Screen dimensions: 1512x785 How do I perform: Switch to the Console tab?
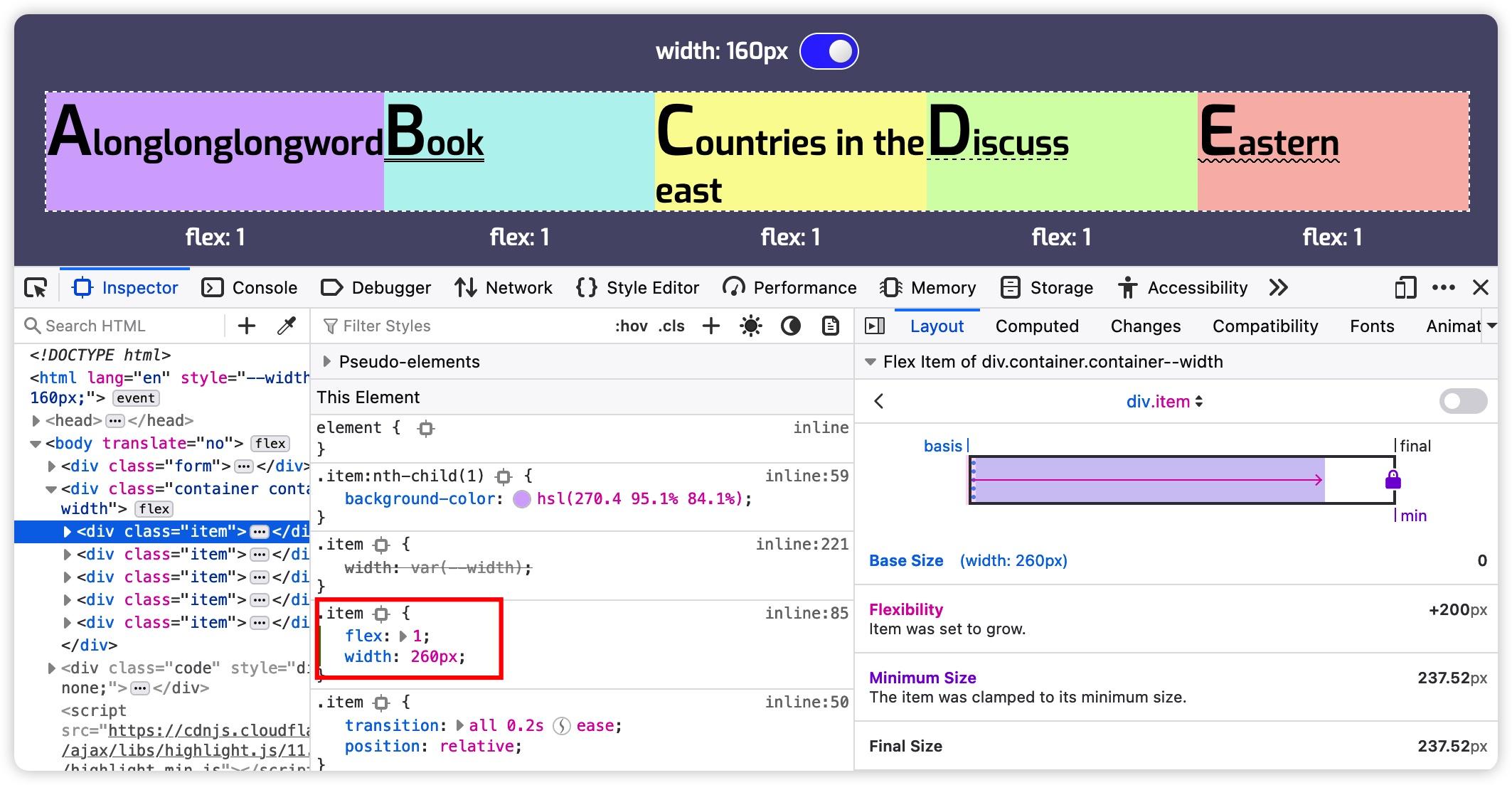click(250, 288)
